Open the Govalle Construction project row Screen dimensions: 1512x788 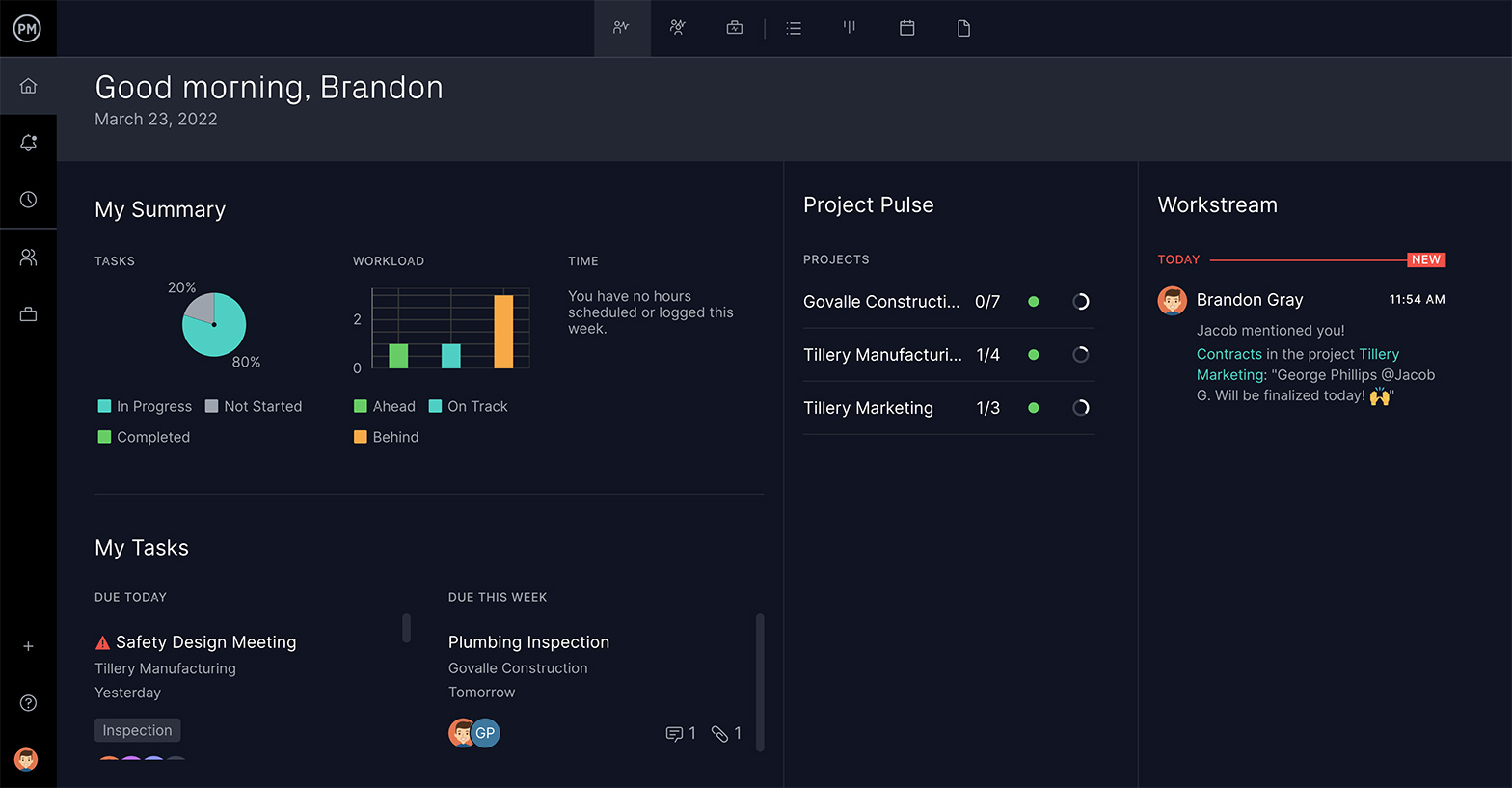coord(880,302)
